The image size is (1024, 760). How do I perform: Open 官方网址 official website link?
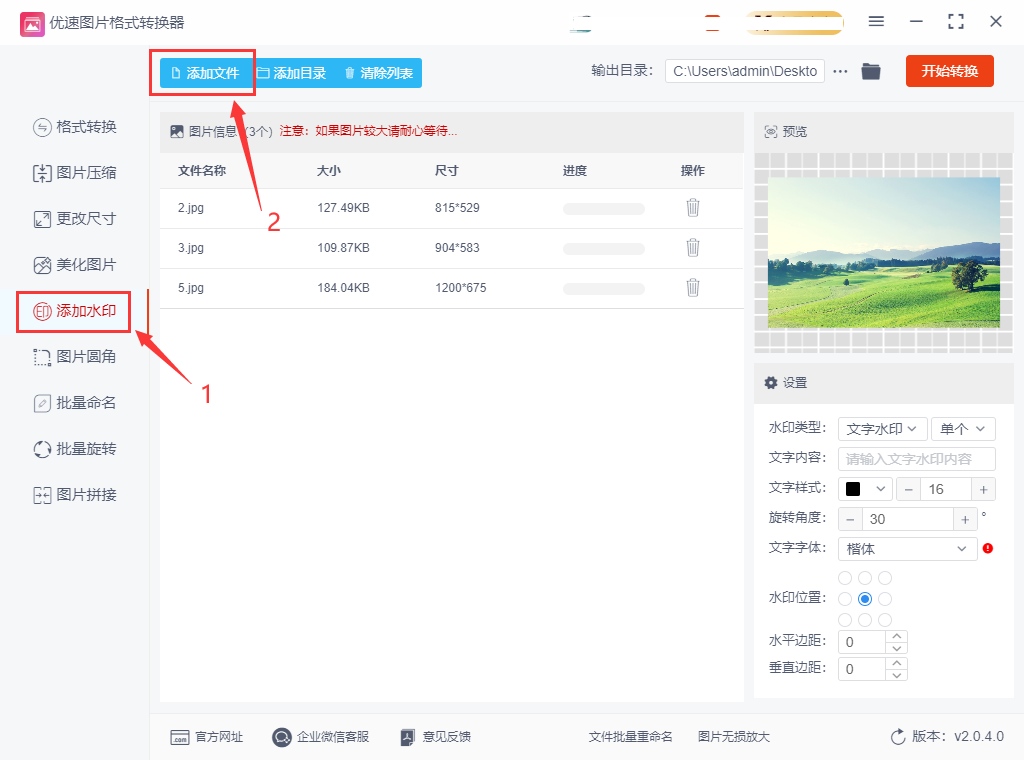click(206, 737)
